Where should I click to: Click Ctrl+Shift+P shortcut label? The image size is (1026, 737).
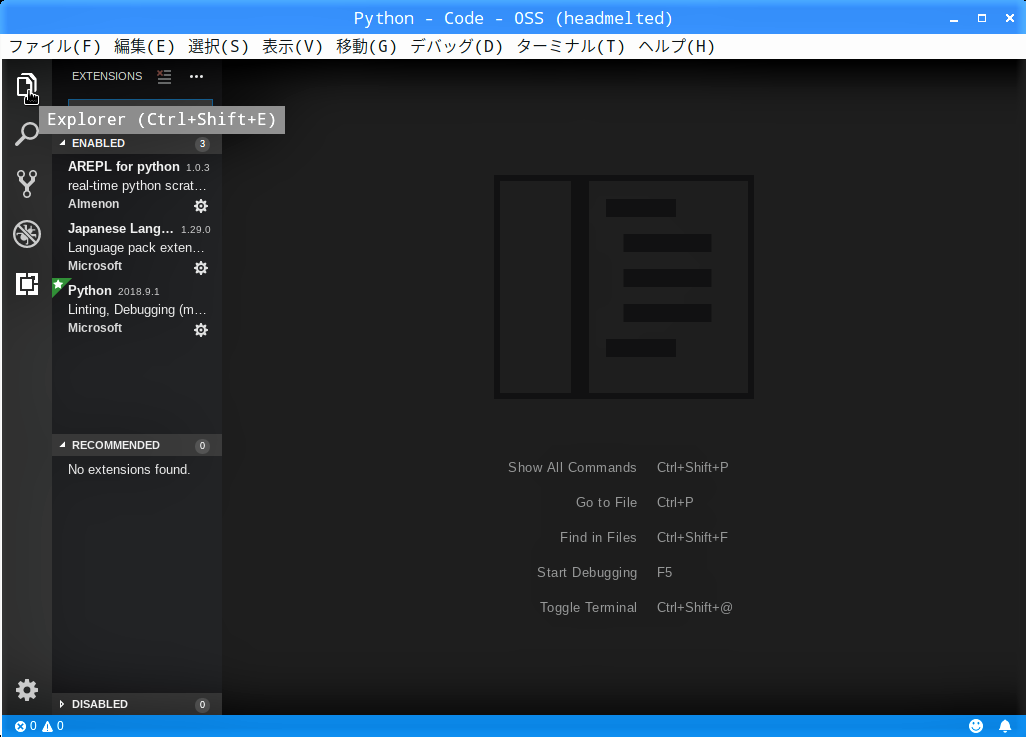point(692,467)
